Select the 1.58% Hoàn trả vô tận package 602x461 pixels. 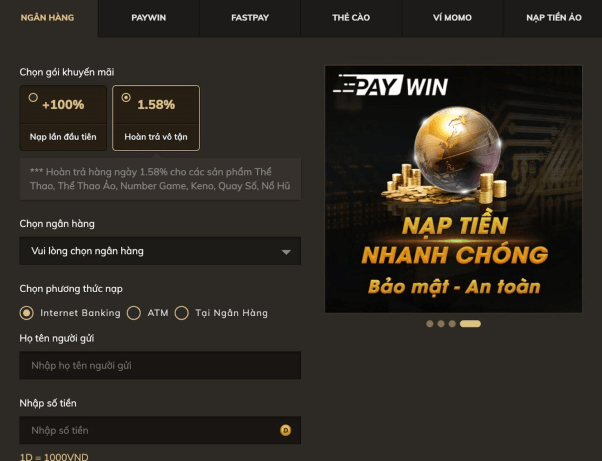click(156, 118)
